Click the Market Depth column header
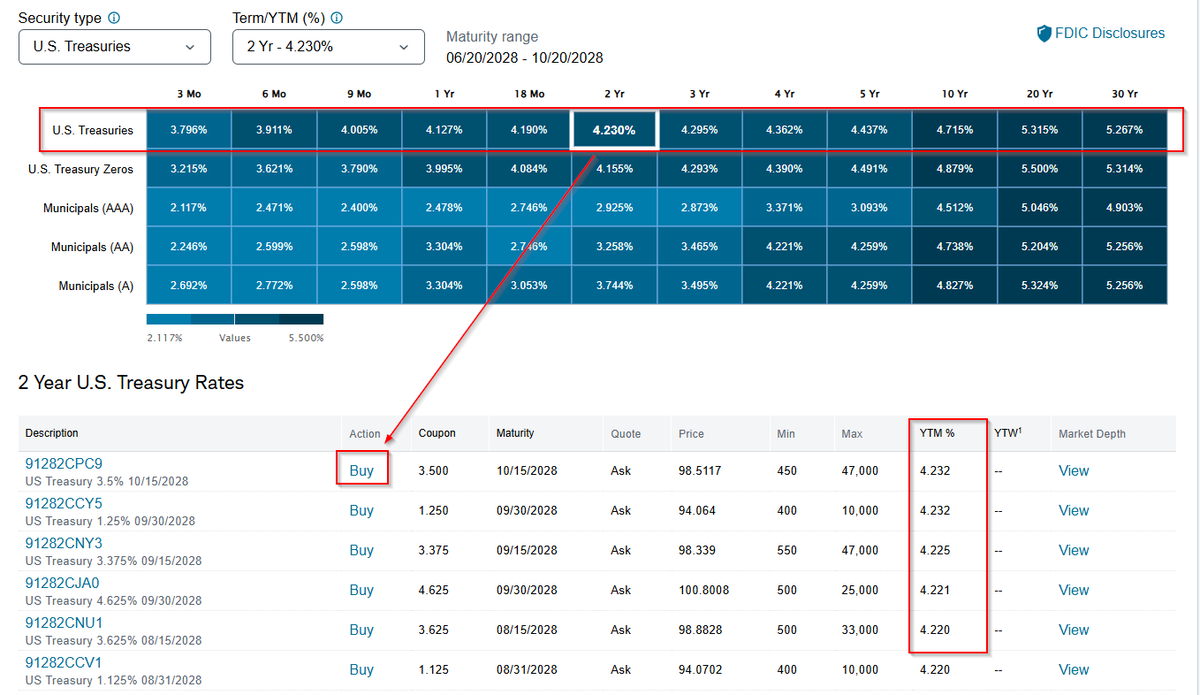The width and height of the screenshot is (1200, 695). pyautogui.click(x=1092, y=434)
